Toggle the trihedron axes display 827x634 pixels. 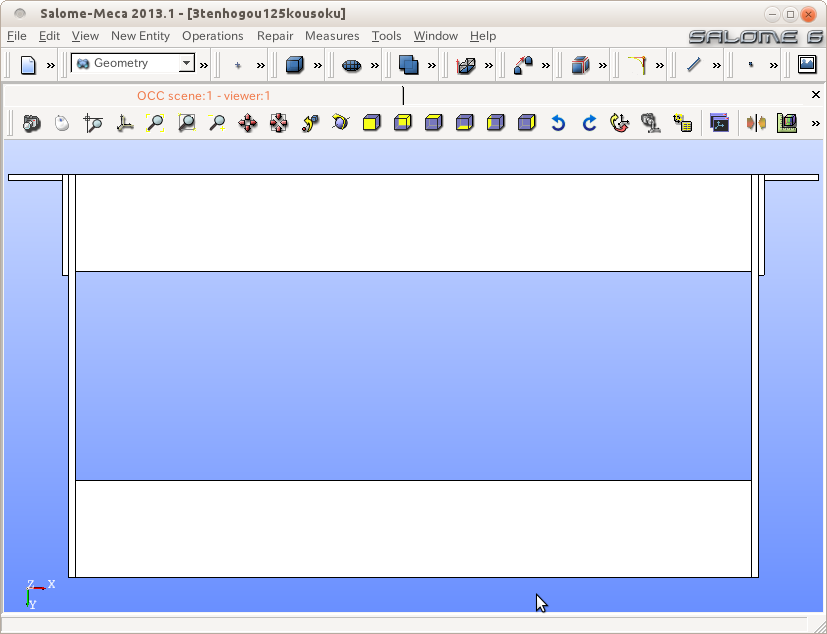click(124, 123)
